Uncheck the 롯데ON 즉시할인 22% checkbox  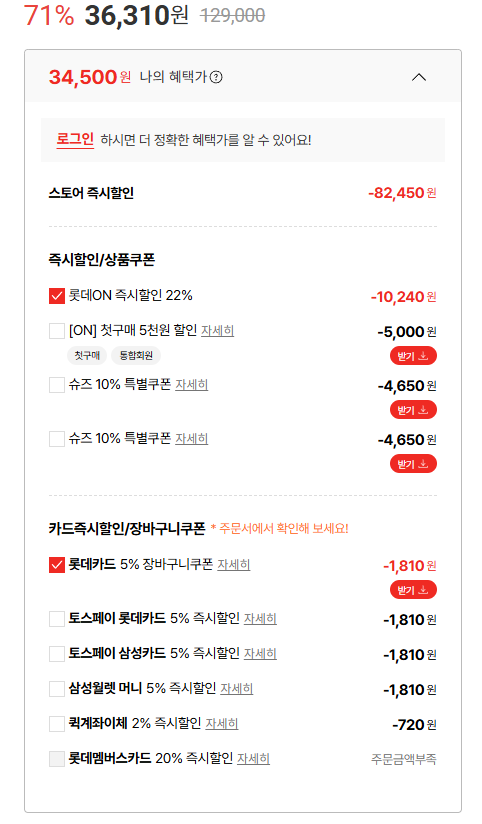[x=57, y=296]
